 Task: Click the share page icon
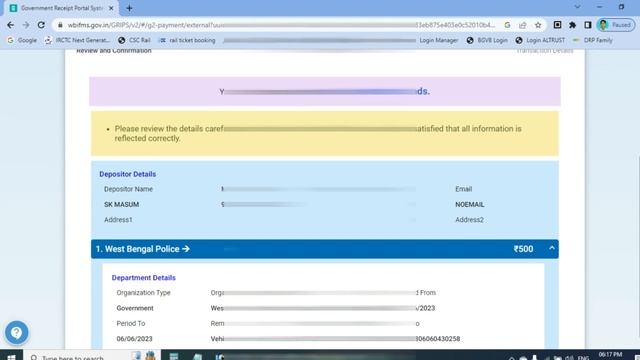point(522,25)
